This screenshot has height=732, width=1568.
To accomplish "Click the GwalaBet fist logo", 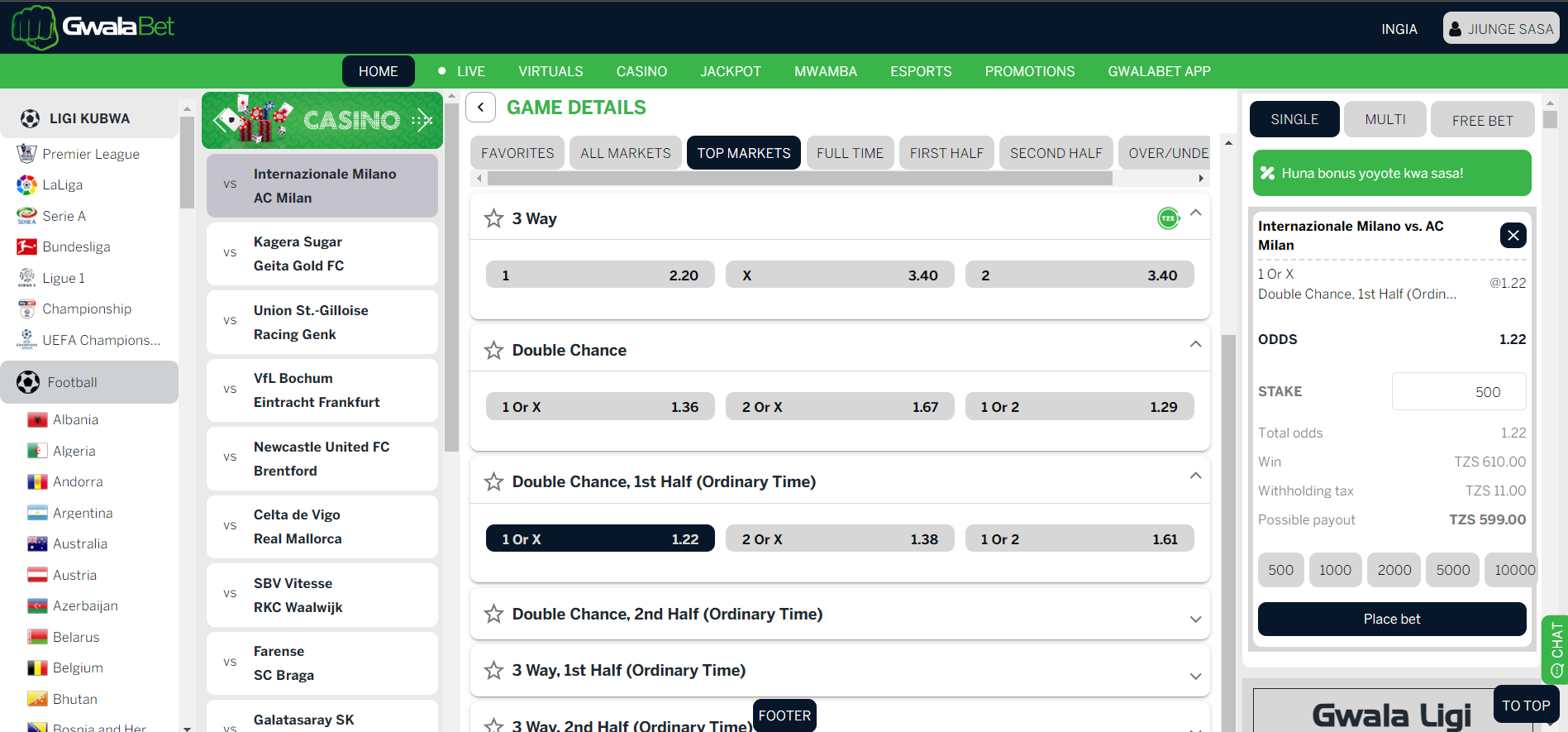I will pyautogui.click(x=35, y=27).
